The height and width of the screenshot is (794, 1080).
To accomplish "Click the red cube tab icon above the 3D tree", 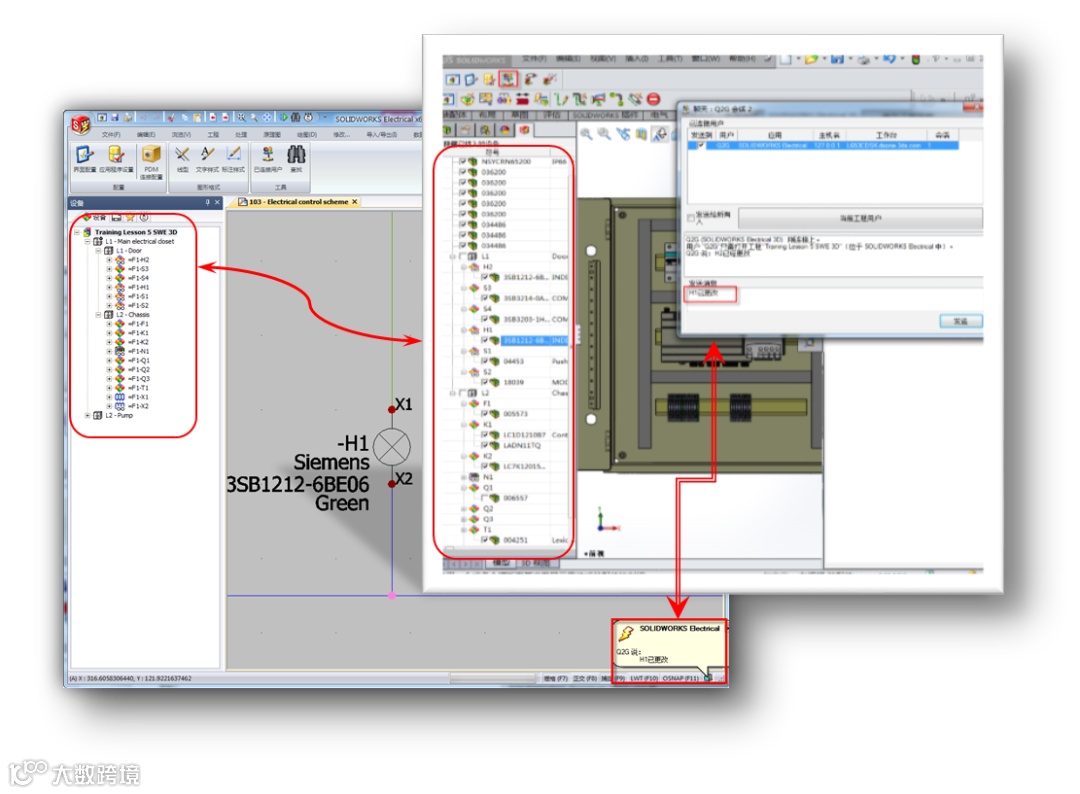I will 525,129.
